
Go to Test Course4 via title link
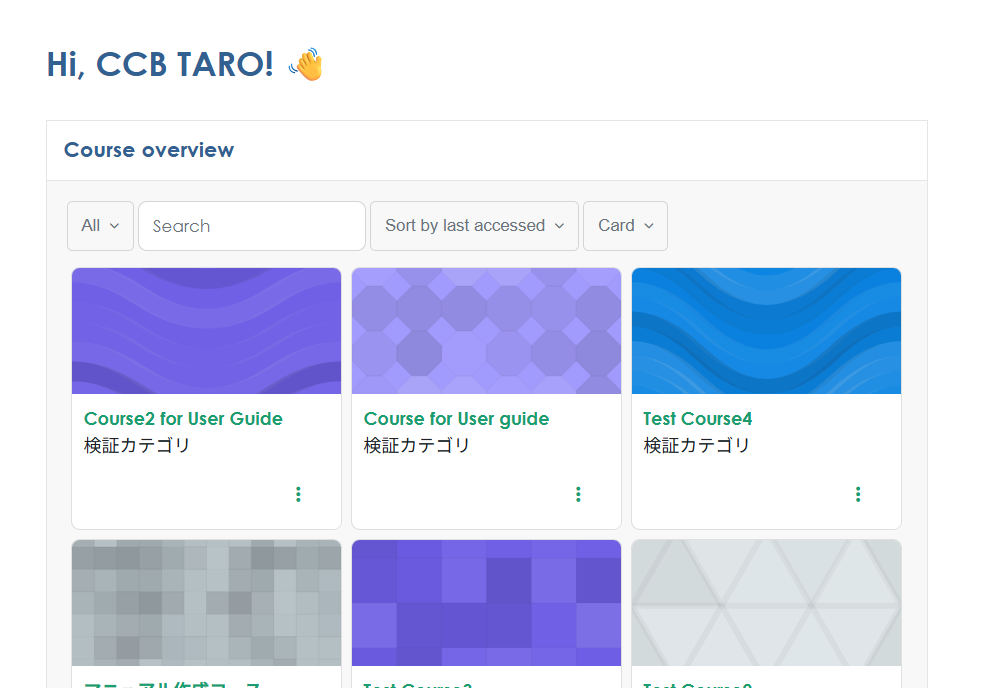pos(697,419)
